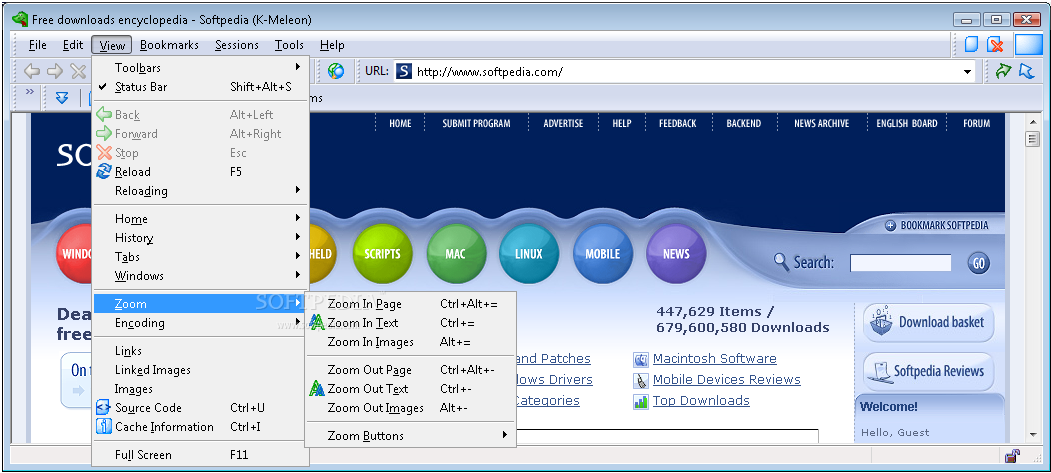Expand the Zoom Buttons submenu
1051x473 pixels.
[410, 435]
